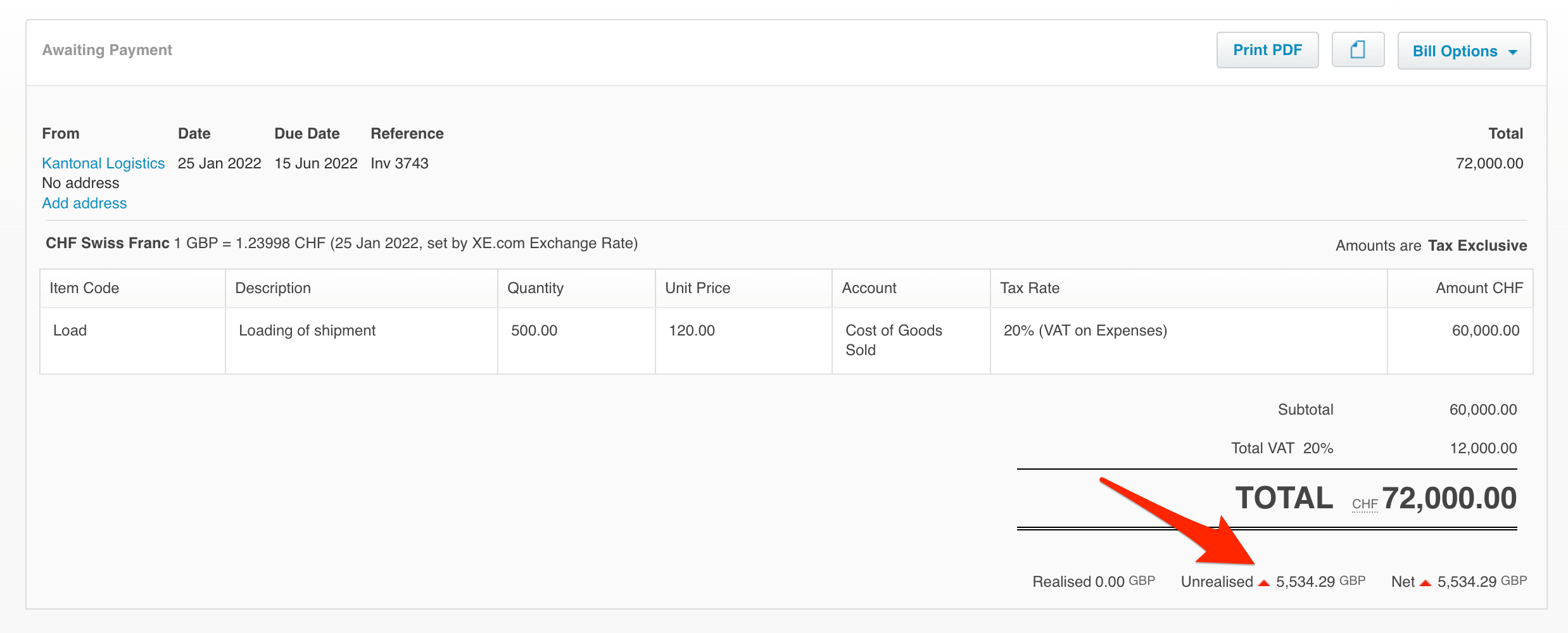Click the Realised 0.00 GBP value
This screenshot has height=633, width=1568.
point(1094,581)
